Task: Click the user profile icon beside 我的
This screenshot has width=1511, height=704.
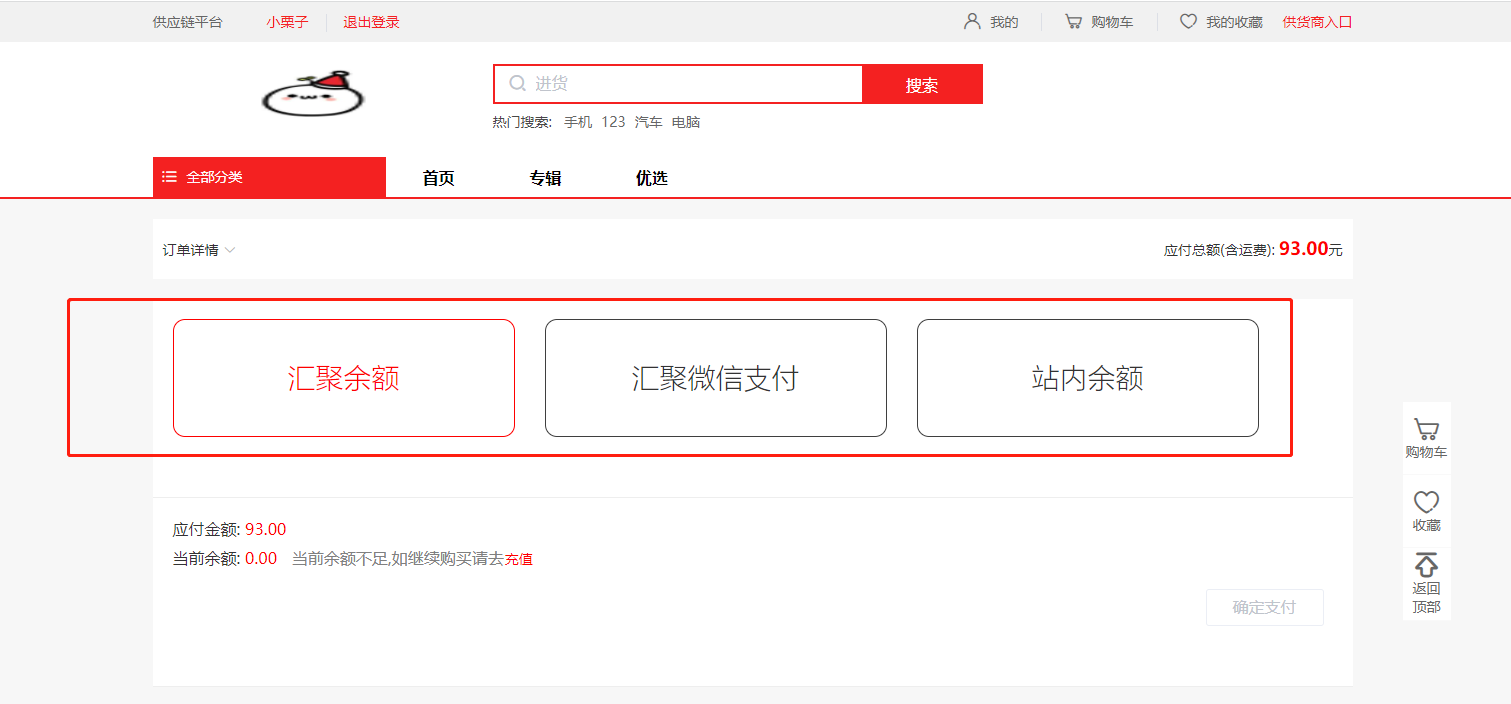Action: pyautogui.click(x=971, y=21)
